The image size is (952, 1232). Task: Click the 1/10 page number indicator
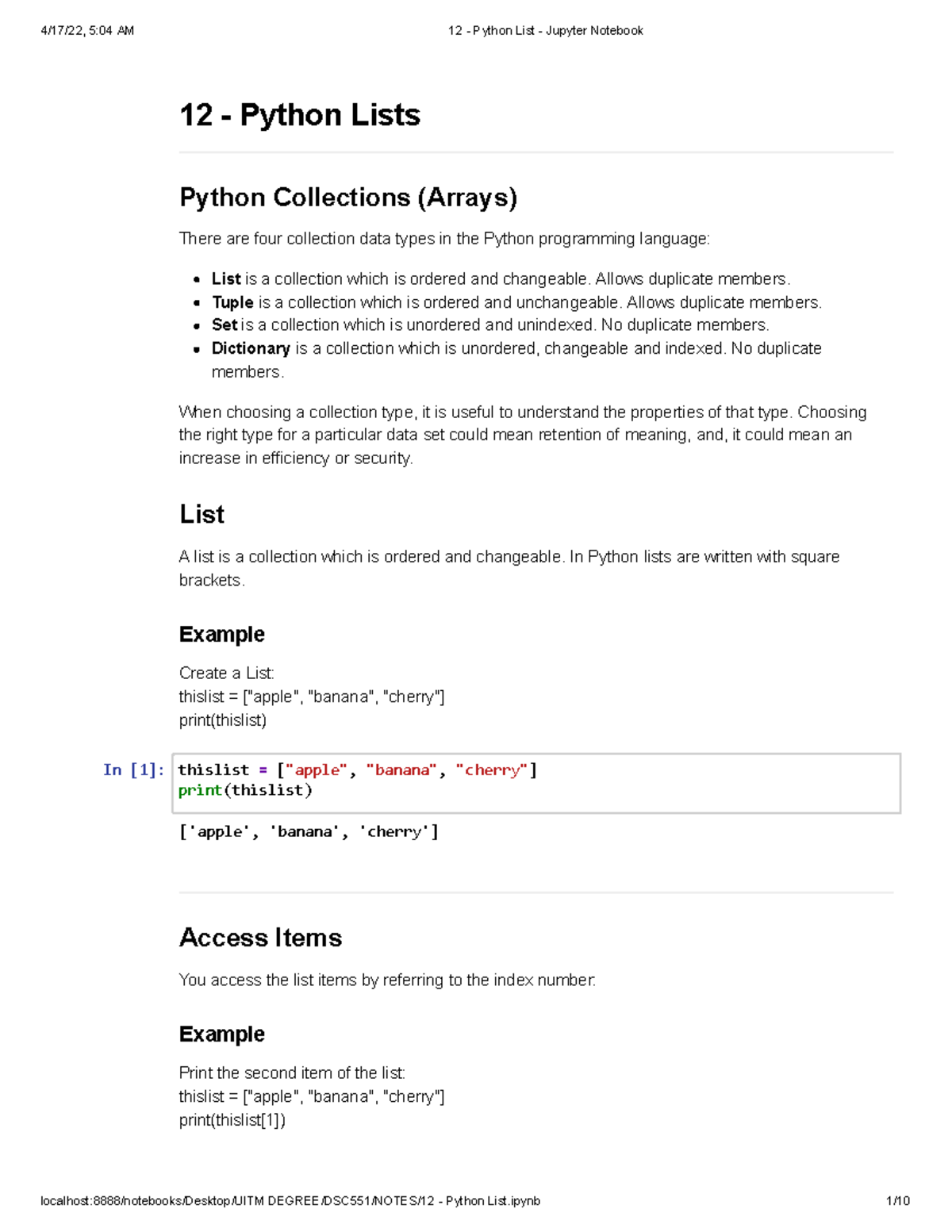(x=897, y=1201)
